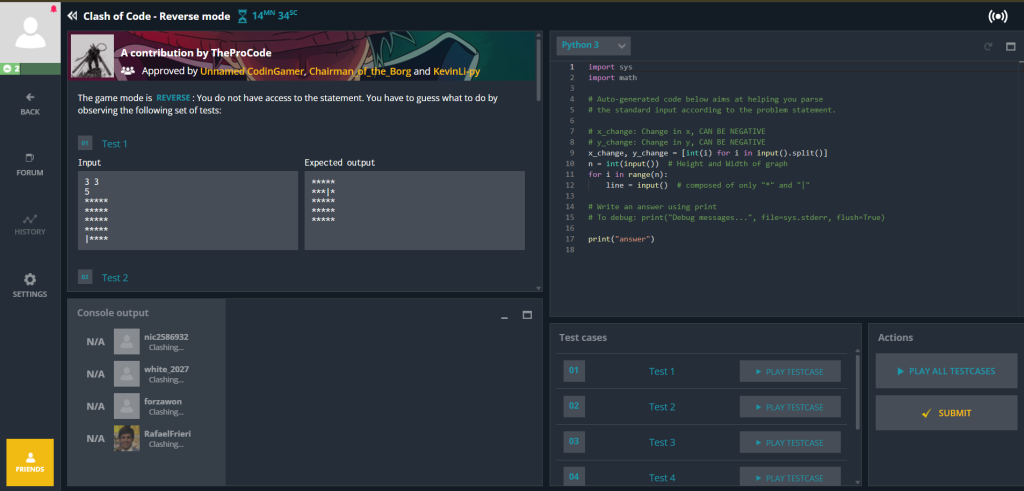Viewport: 1024px width, 491px height.
Task: Click the 04 badge in test cases list
Action: [574, 477]
